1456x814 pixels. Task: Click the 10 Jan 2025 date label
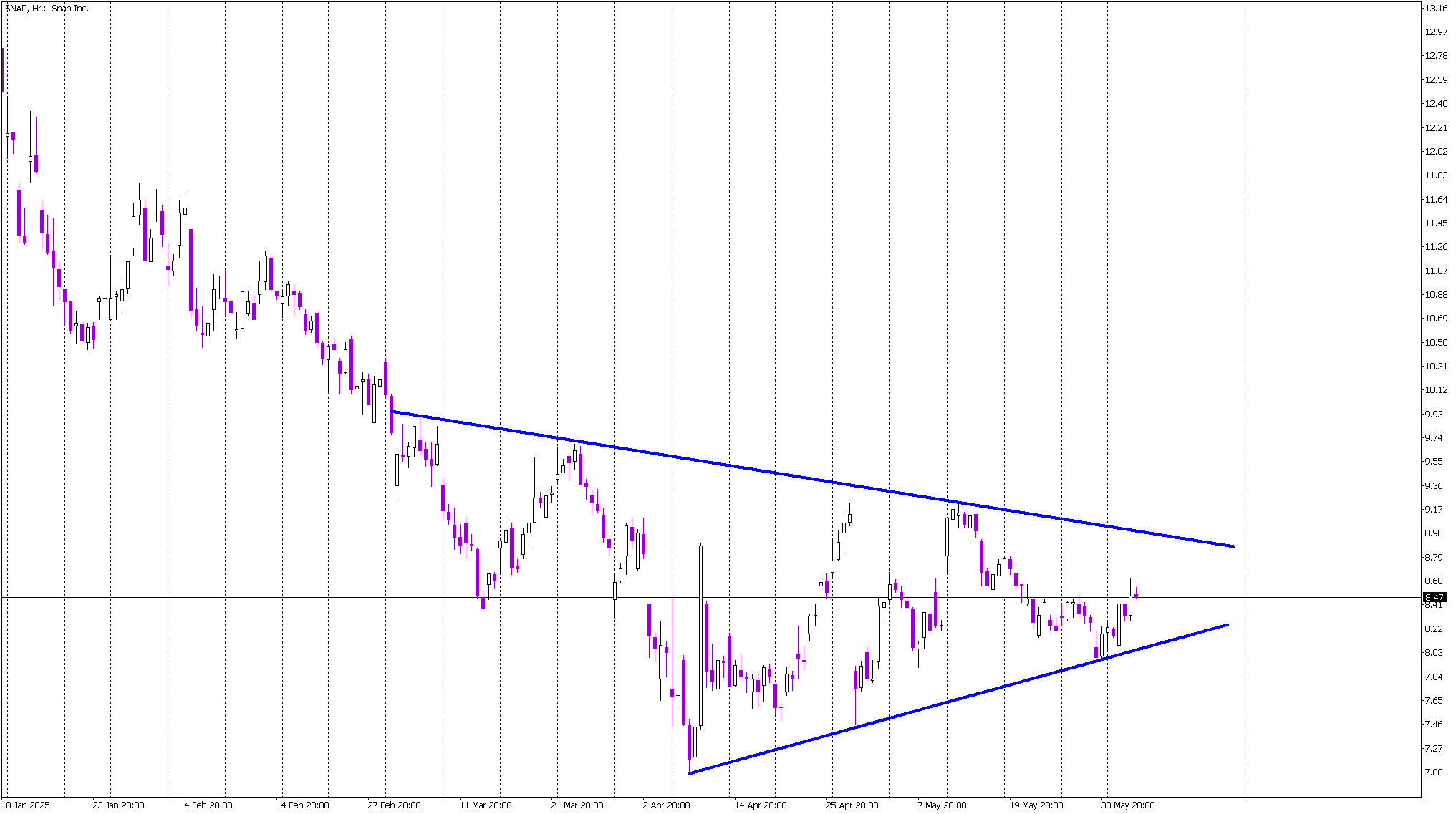coord(26,805)
